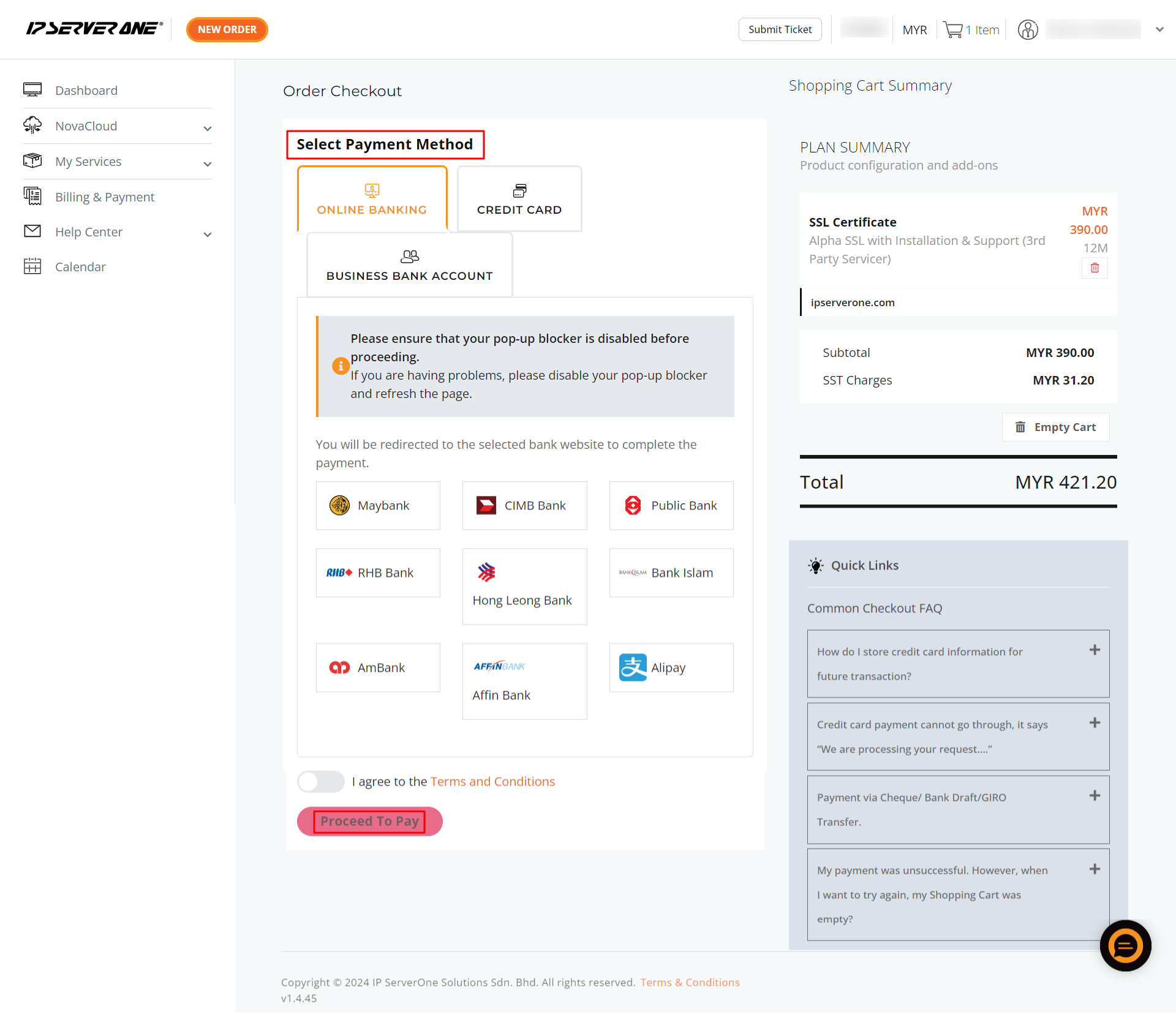
Task: Select Affin Bank option
Action: 525,682
